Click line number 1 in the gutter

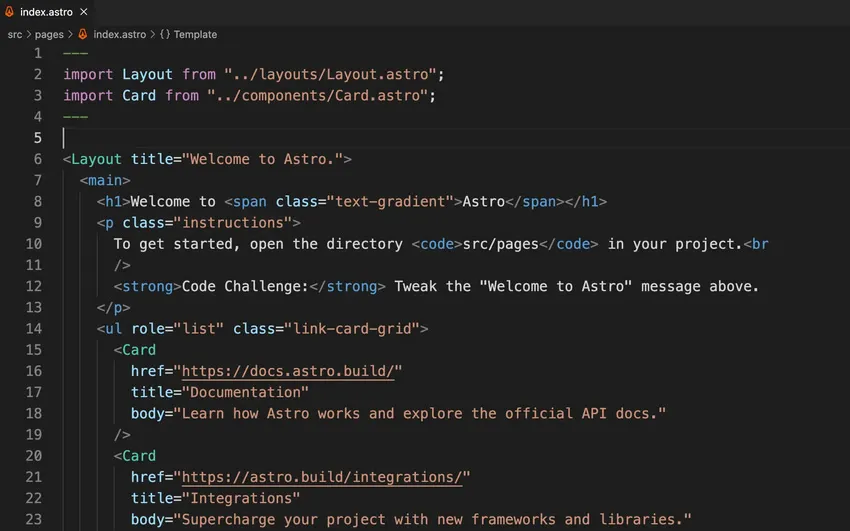coord(37,53)
